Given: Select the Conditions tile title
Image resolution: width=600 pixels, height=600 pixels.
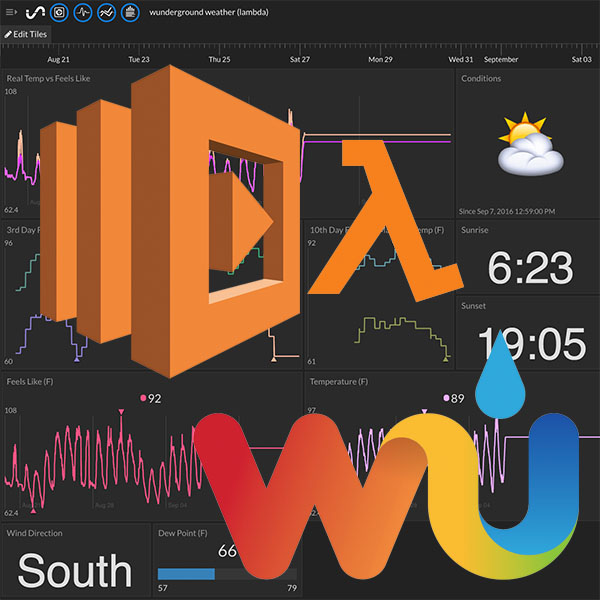Looking at the screenshot, I should [x=481, y=78].
